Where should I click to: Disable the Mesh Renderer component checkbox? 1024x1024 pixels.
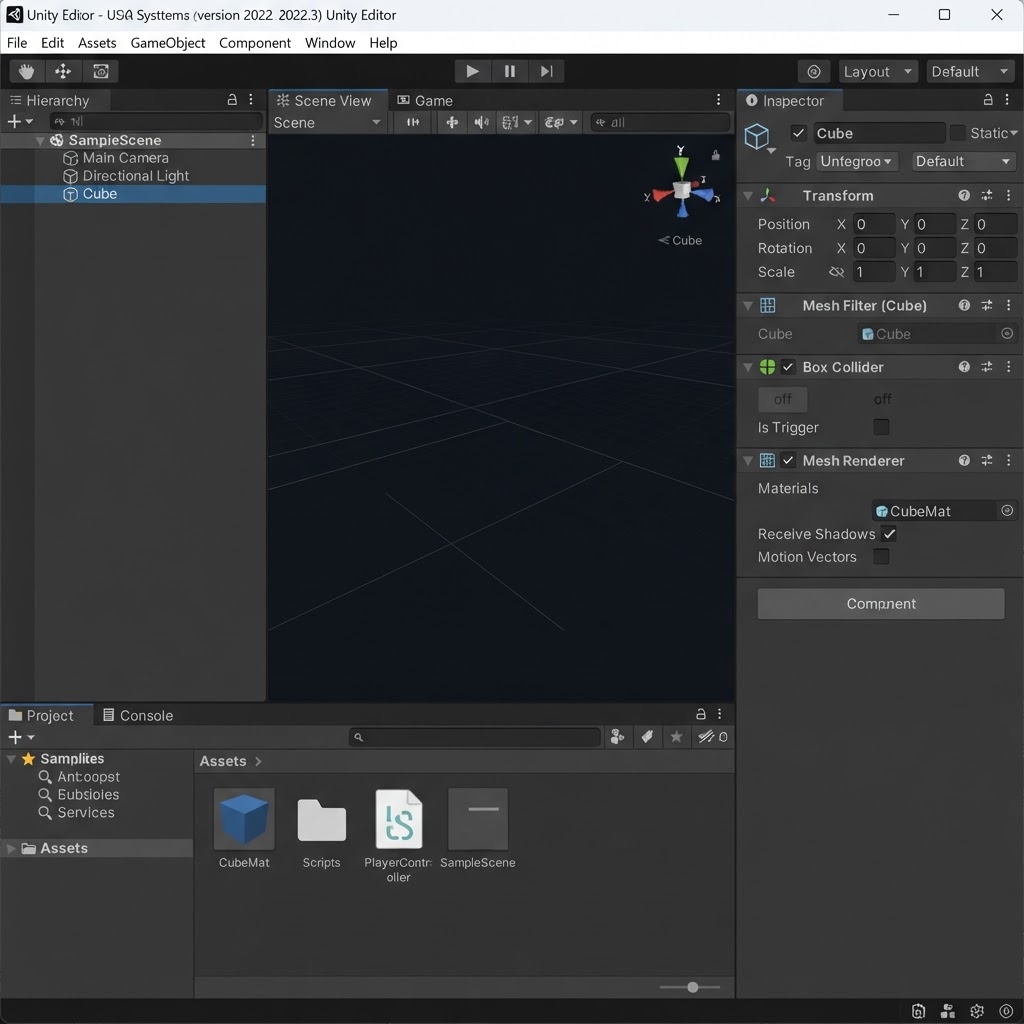[788, 460]
